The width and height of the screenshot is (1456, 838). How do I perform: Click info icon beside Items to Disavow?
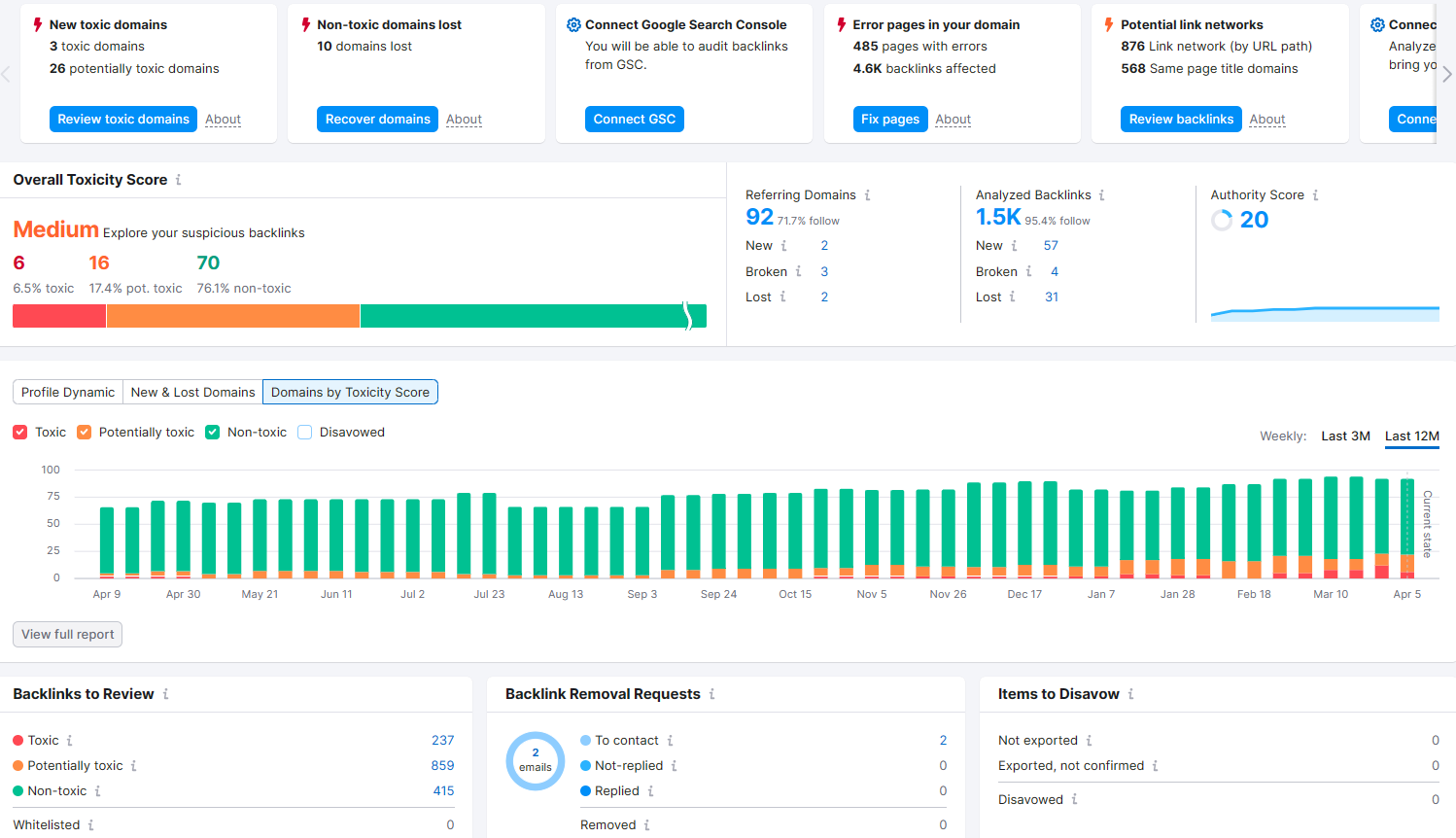click(x=1130, y=694)
